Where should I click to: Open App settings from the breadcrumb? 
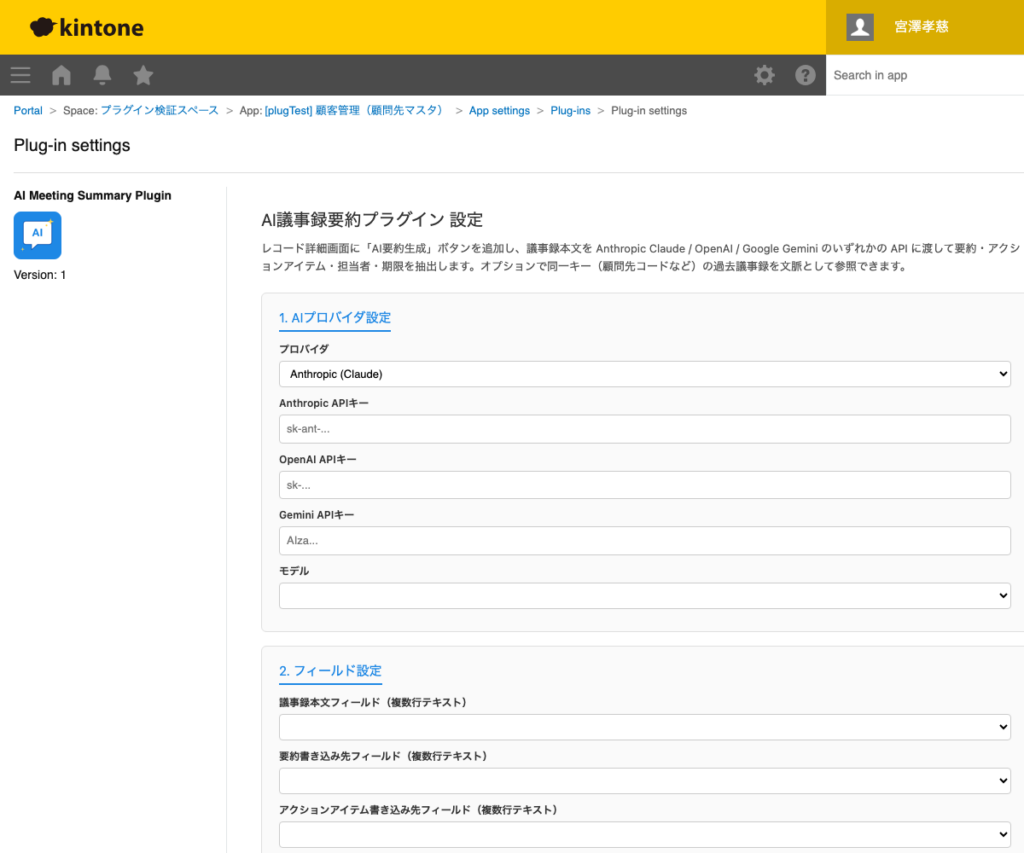499,110
